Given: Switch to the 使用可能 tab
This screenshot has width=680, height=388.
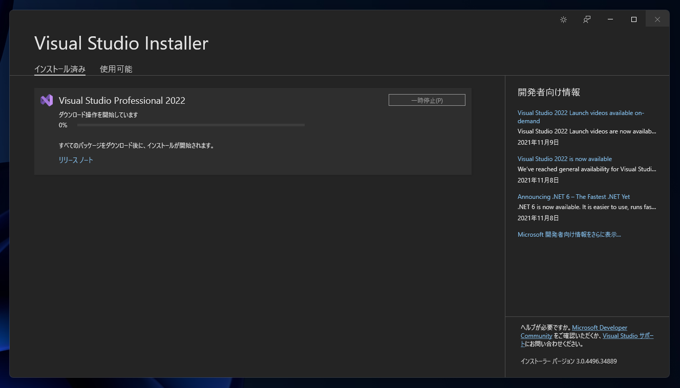Looking at the screenshot, I should coord(116,69).
